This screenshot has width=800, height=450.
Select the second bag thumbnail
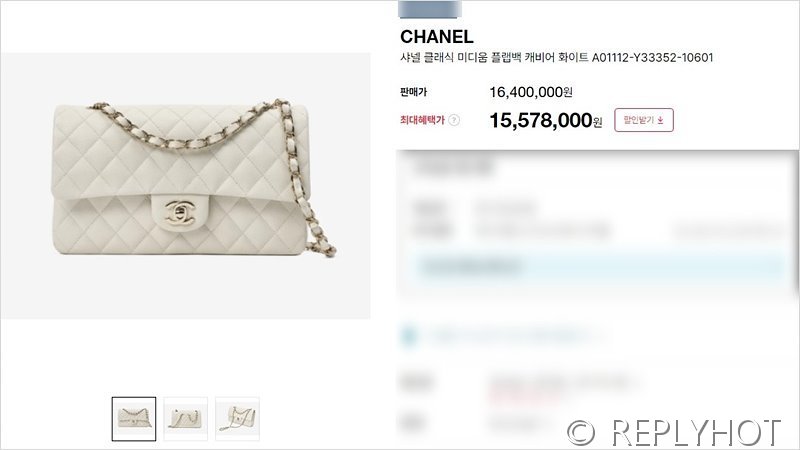click(x=186, y=419)
